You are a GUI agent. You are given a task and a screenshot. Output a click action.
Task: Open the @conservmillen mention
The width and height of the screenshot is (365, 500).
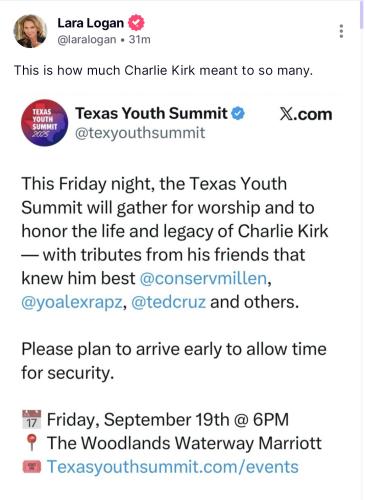(x=203, y=278)
